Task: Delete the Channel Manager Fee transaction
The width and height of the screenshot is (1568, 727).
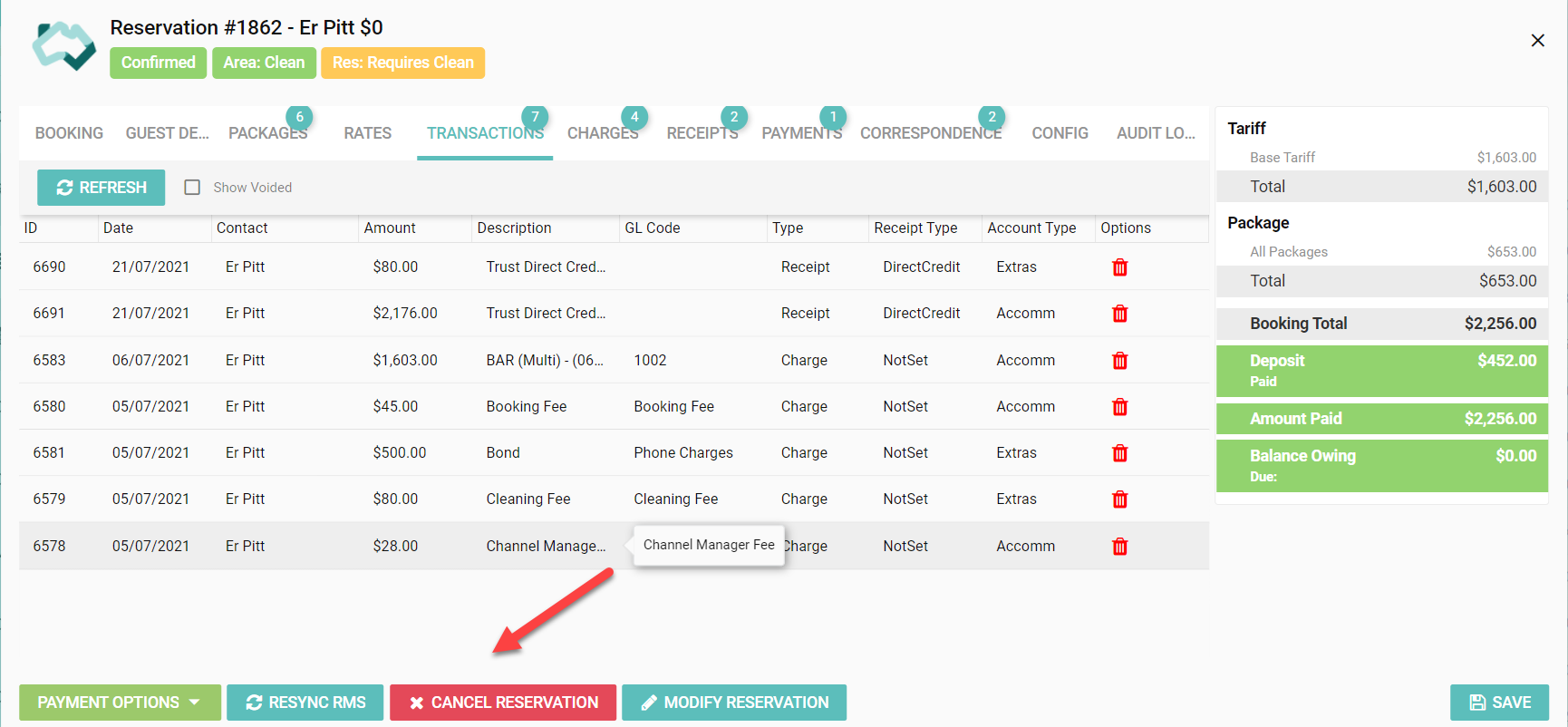Action: point(1119,547)
